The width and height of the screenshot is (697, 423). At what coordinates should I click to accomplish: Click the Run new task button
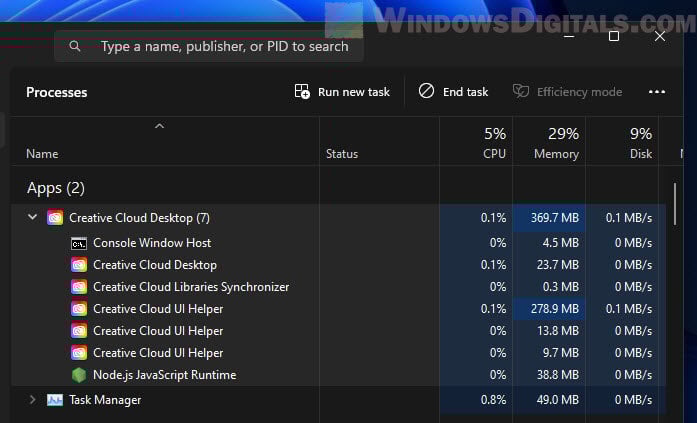(342, 92)
